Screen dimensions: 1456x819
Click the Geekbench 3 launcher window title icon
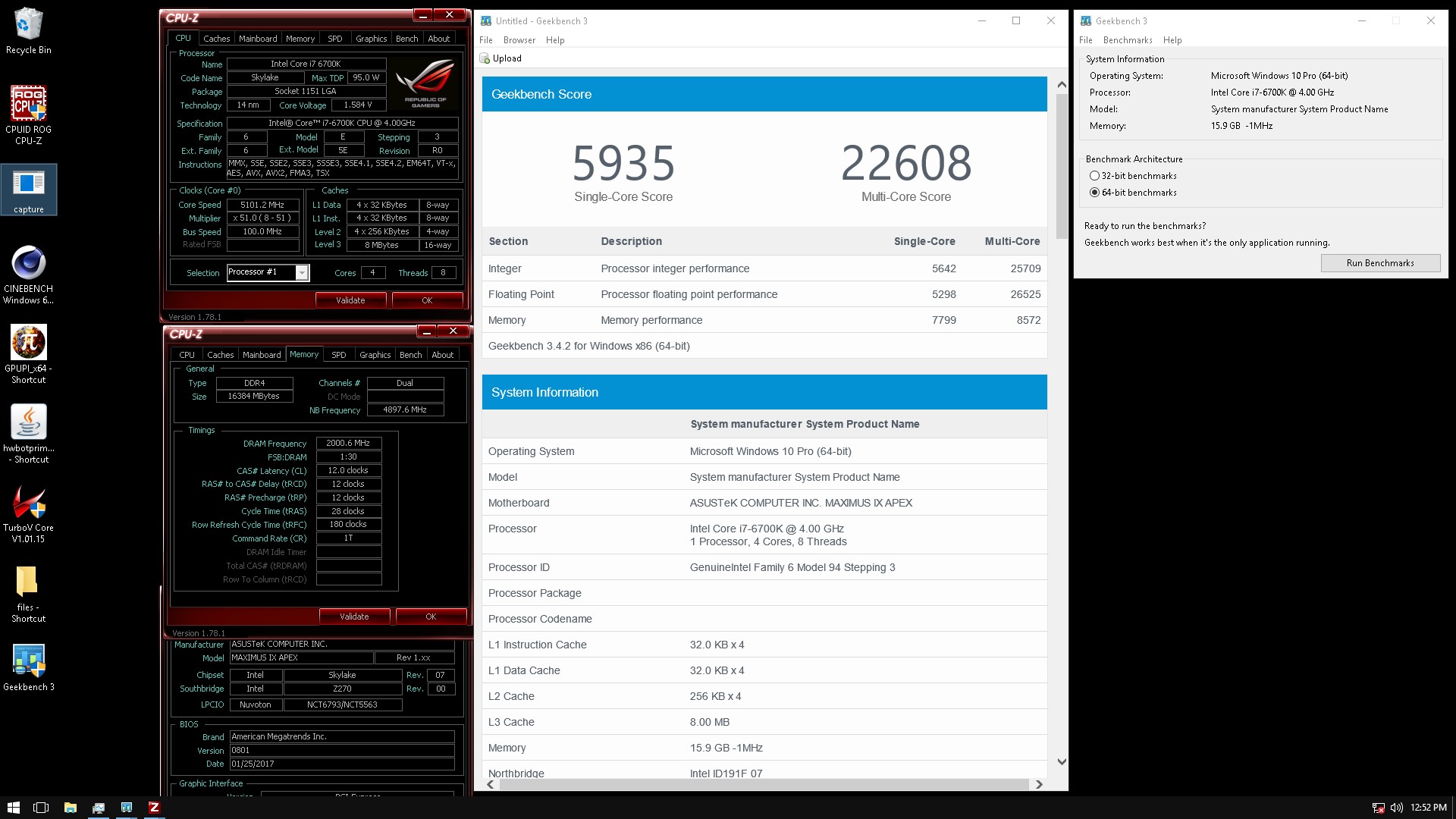[1086, 21]
